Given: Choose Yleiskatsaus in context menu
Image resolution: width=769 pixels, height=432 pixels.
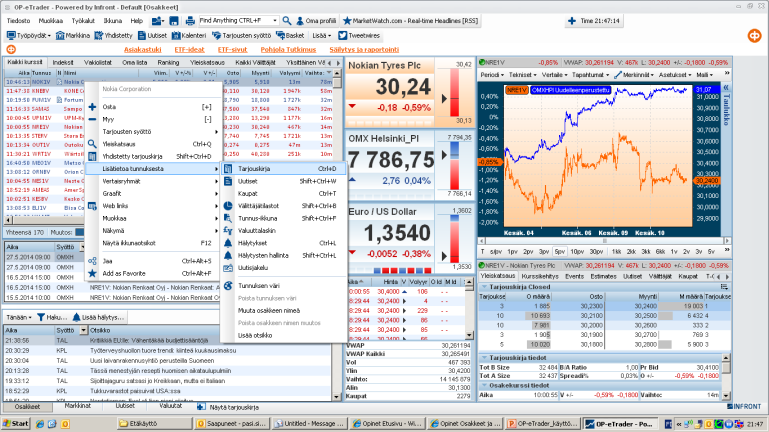Looking at the screenshot, I should tap(153, 144).
